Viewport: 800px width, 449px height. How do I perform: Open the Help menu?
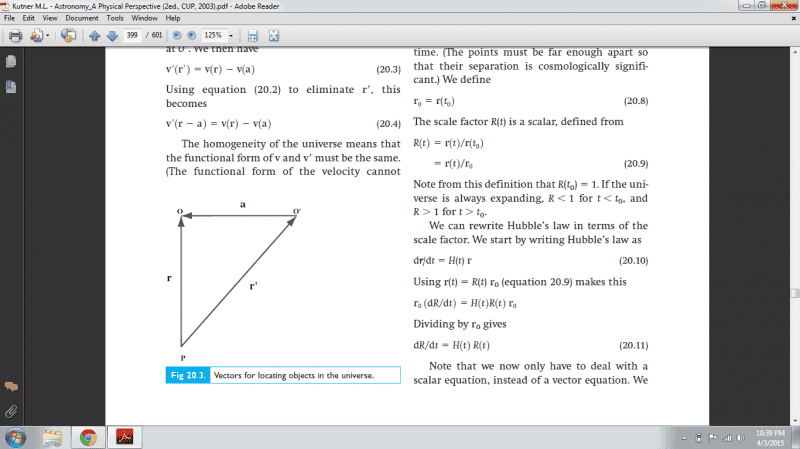point(173,18)
